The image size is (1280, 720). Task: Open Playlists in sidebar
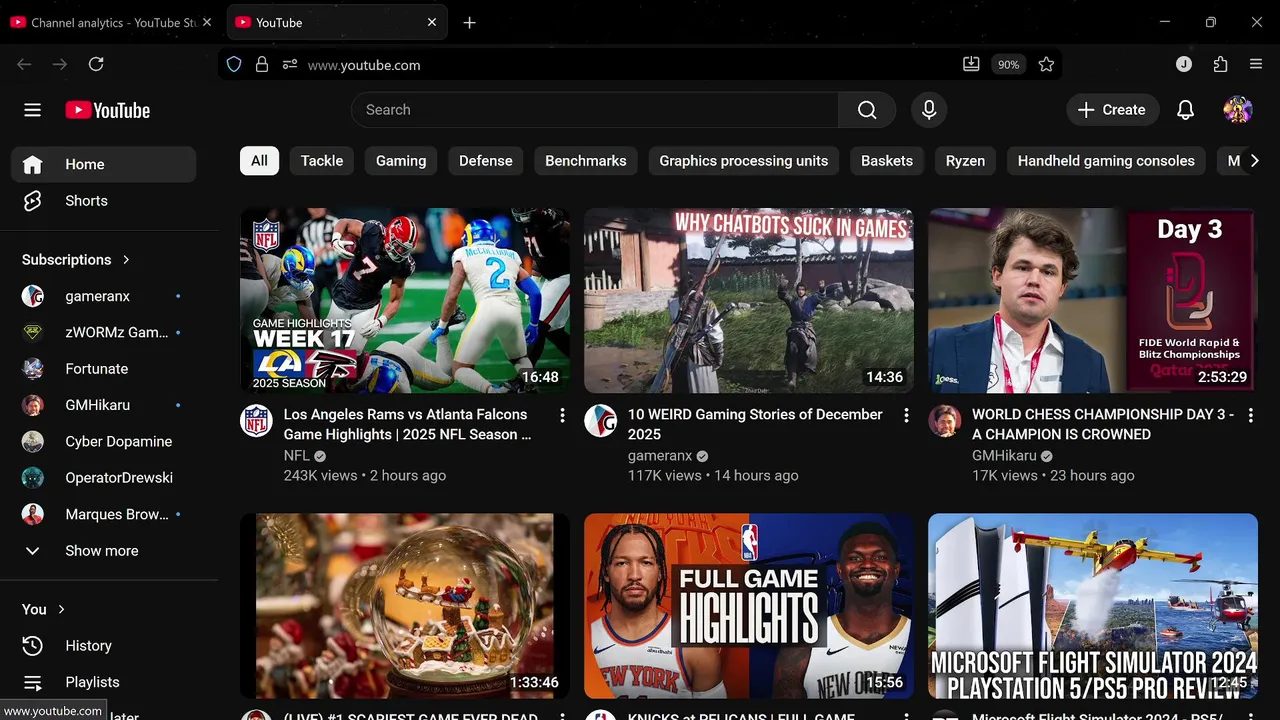coord(103,682)
